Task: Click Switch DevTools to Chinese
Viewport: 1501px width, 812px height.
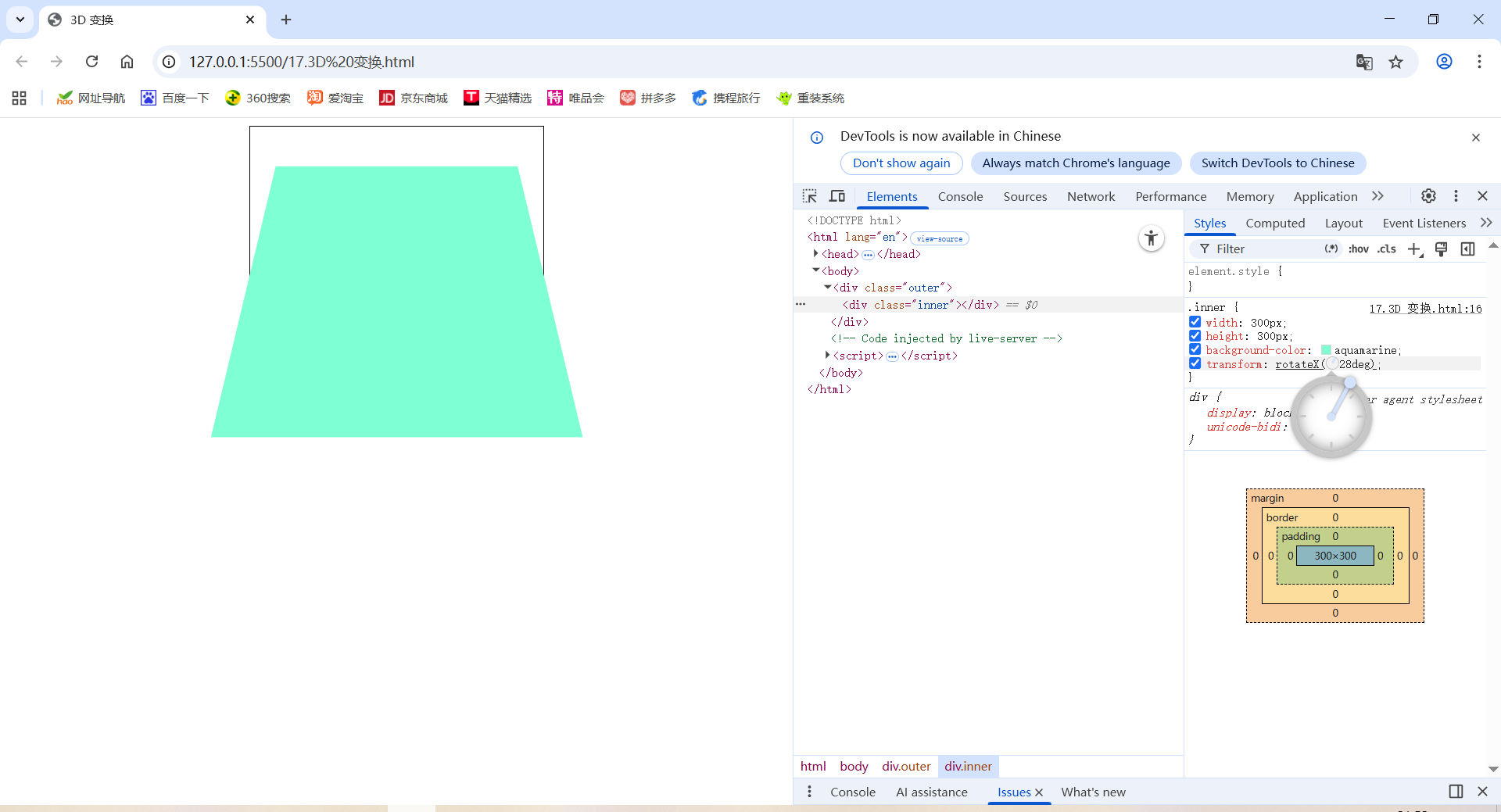Action: click(1277, 163)
